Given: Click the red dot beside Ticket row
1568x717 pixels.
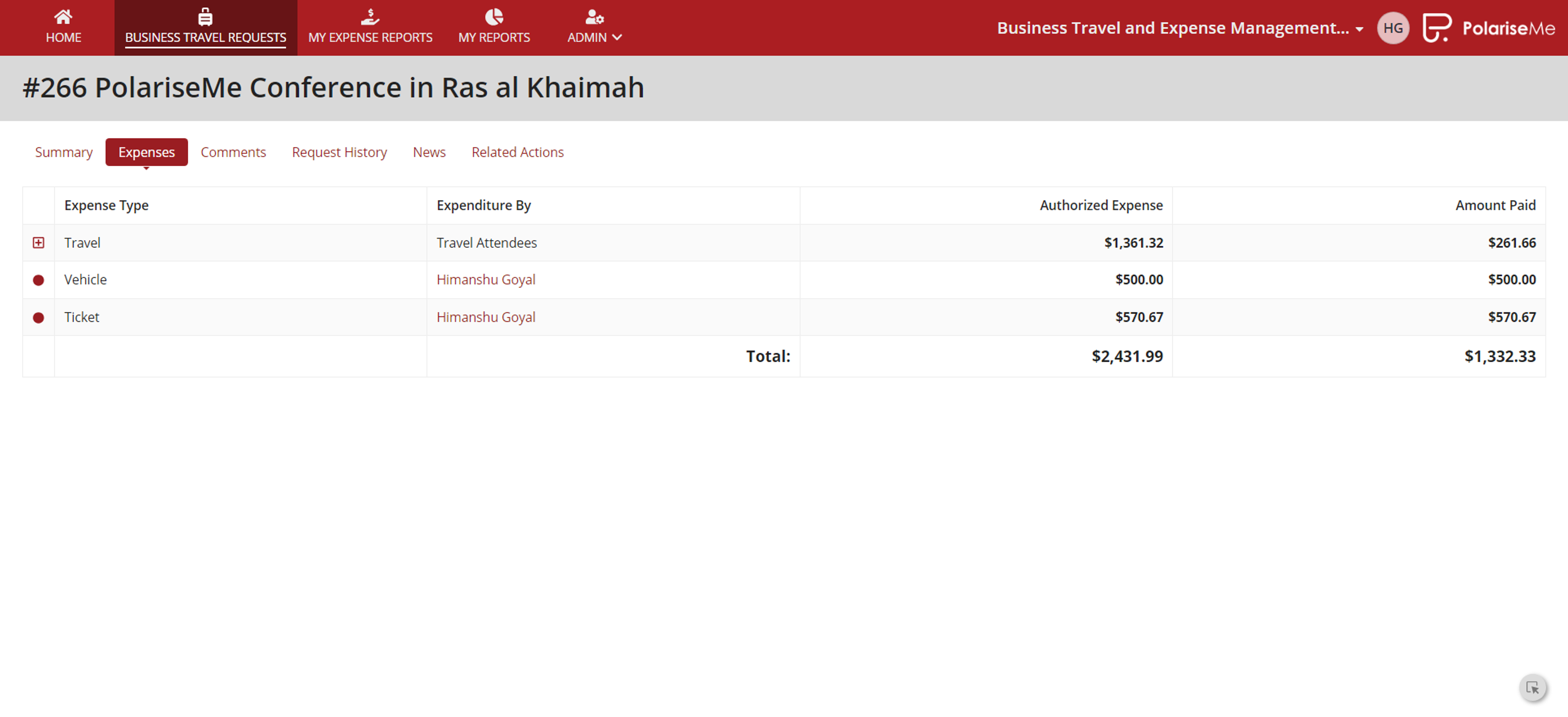Looking at the screenshot, I should click(x=38, y=317).
